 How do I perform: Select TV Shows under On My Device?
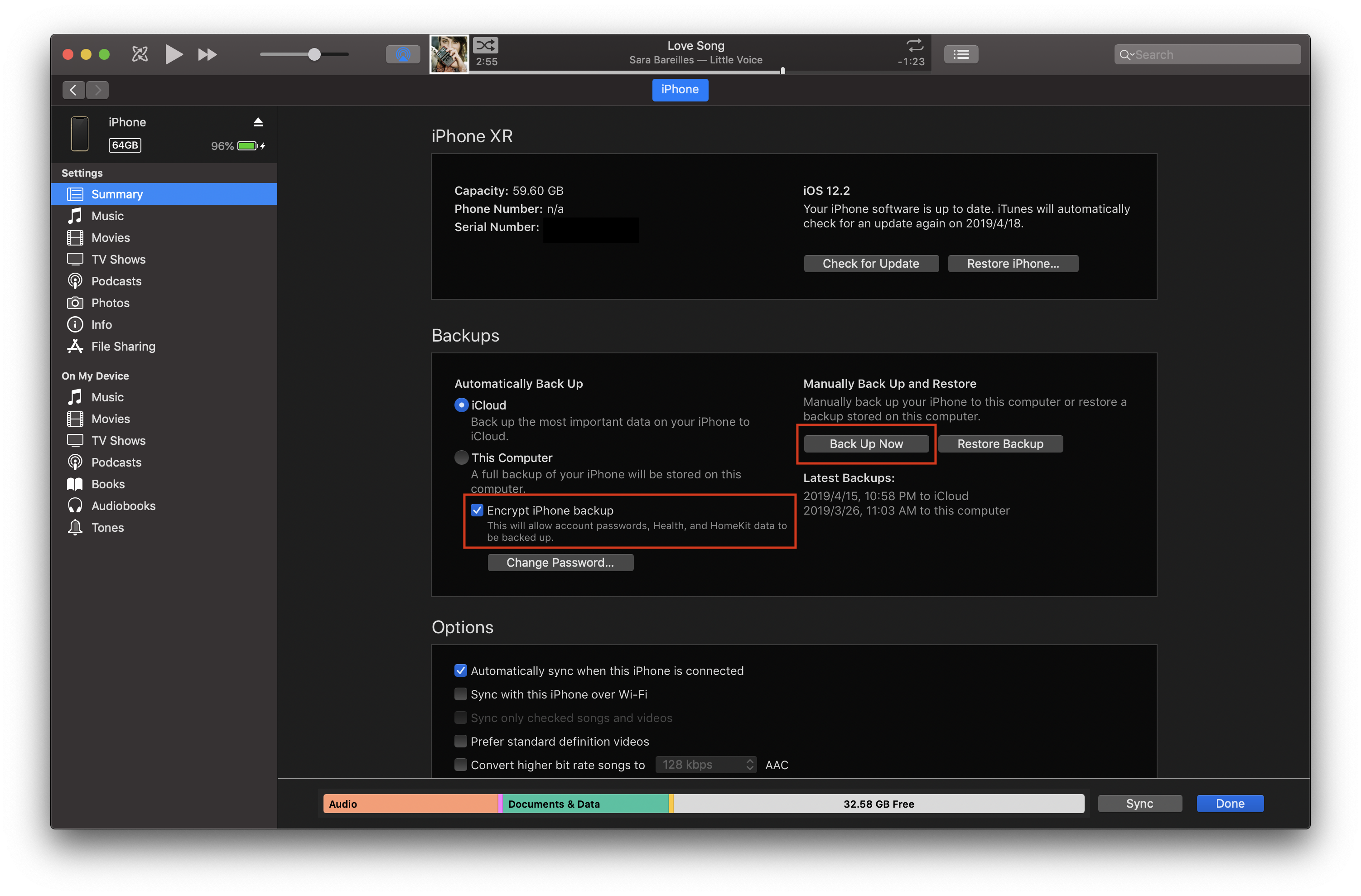(x=164, y=440)
